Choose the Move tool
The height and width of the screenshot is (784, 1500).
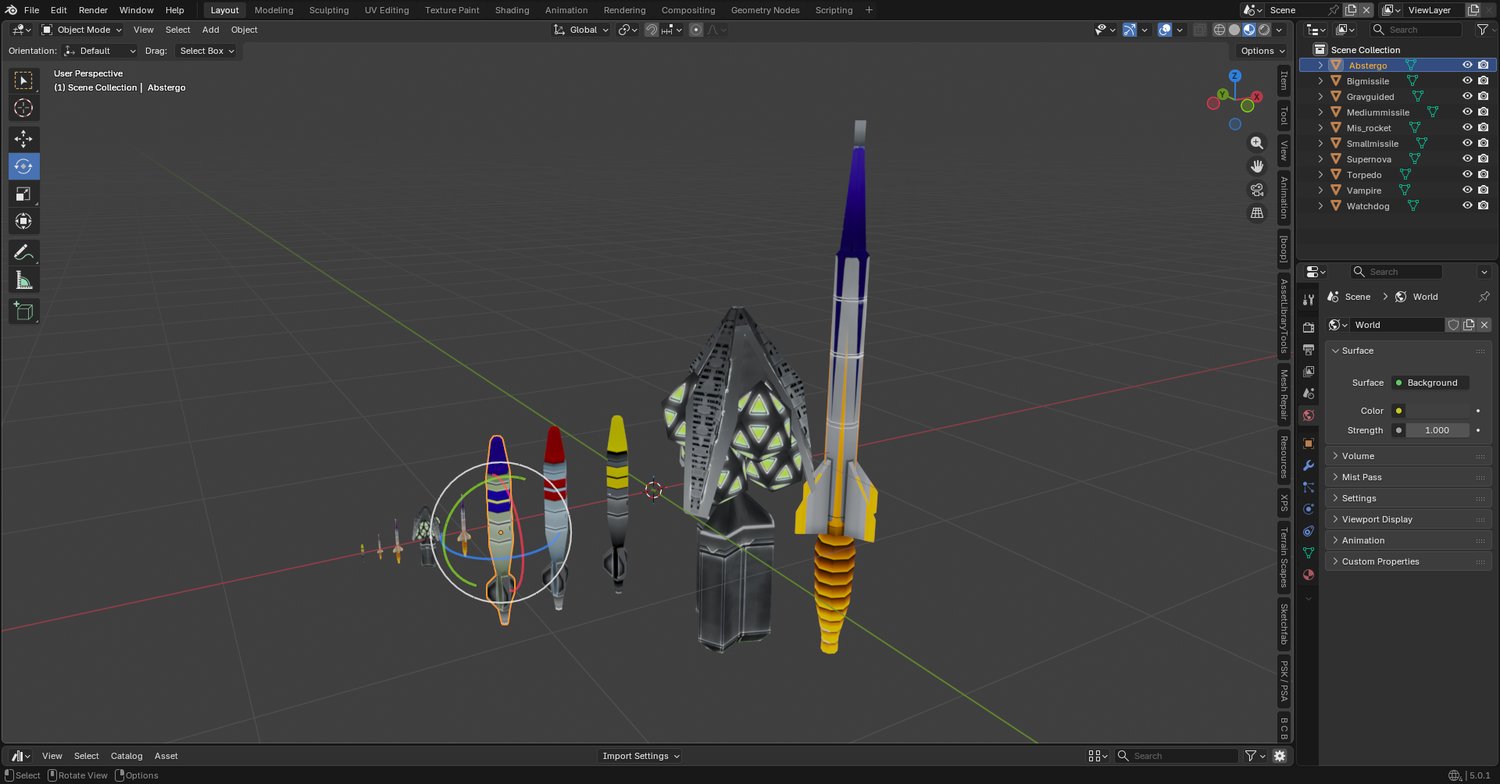point(24,139)
